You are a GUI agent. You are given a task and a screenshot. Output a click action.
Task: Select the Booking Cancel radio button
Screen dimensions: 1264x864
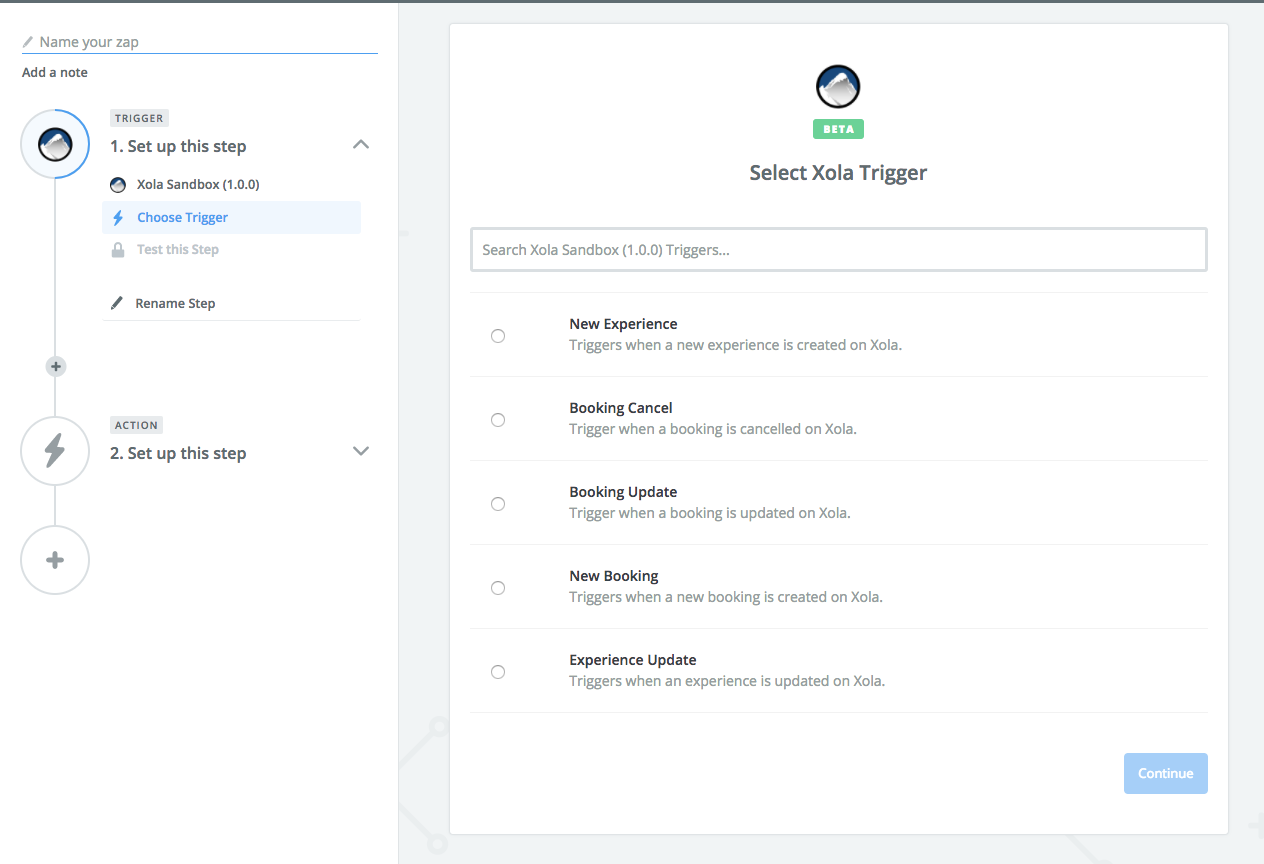point(498,420)
